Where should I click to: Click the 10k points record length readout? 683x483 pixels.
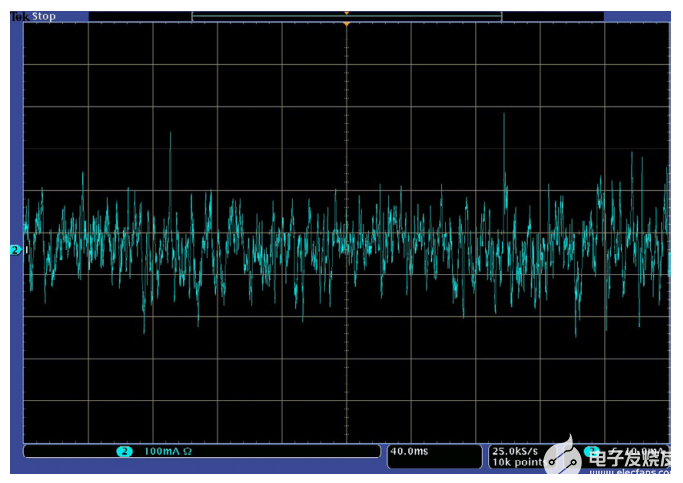(x=517, y=462)
